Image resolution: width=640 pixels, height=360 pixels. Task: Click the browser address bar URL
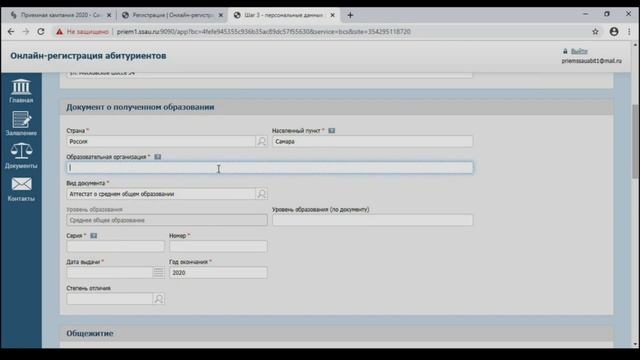264,31
